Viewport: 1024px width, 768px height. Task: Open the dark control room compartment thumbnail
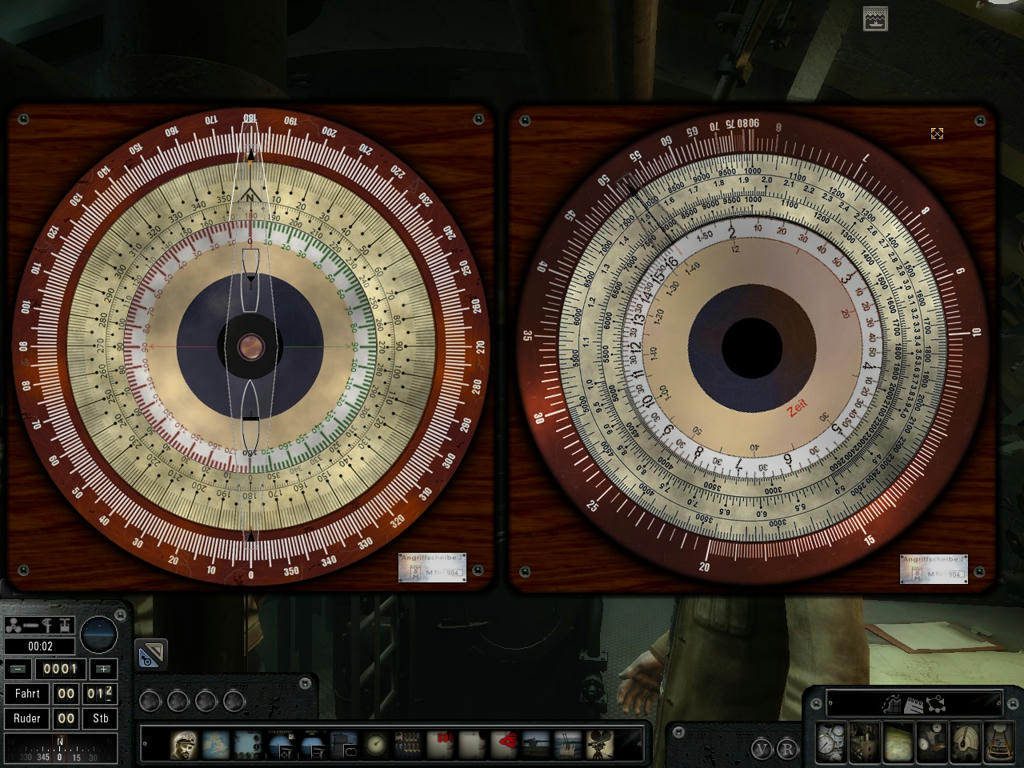pyautogui.click(x=865, y=741)
